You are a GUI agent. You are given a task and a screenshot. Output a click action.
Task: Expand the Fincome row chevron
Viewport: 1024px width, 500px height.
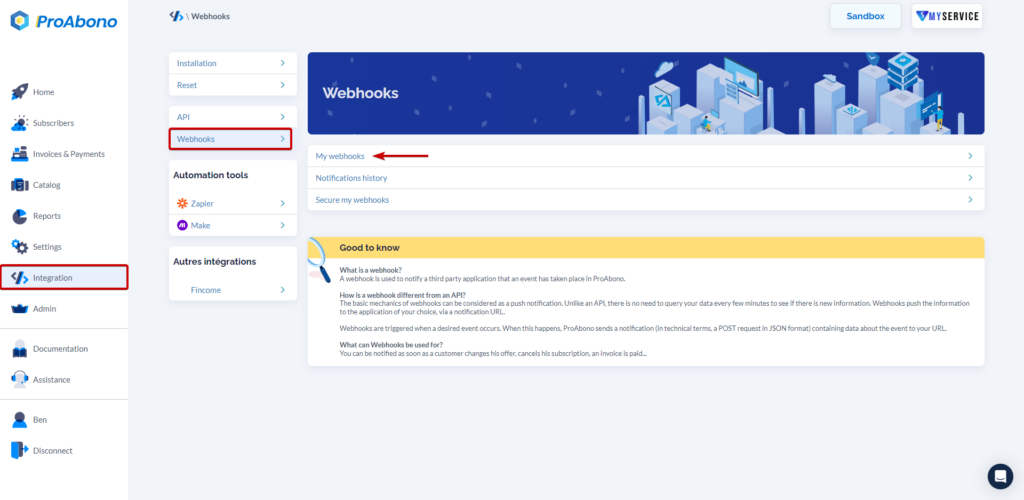[x=283, y=290]
